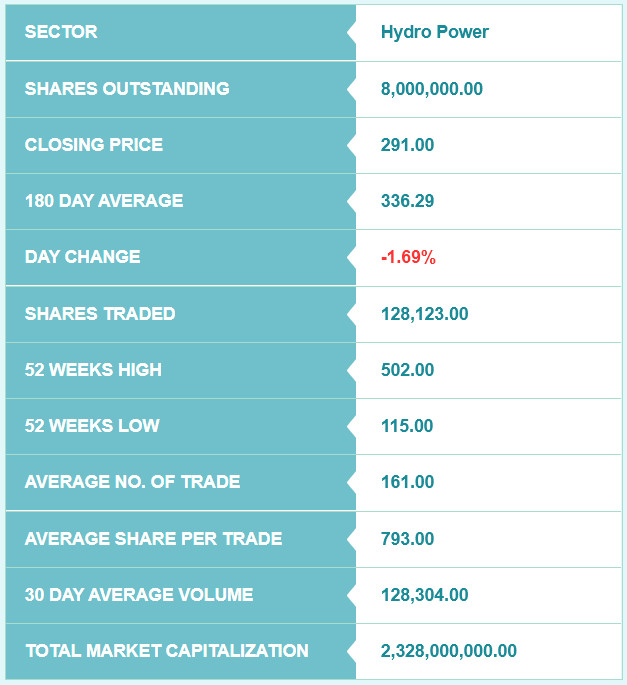
Task: Select the 793.00 average share per trade value
Action: coord(407,538)
